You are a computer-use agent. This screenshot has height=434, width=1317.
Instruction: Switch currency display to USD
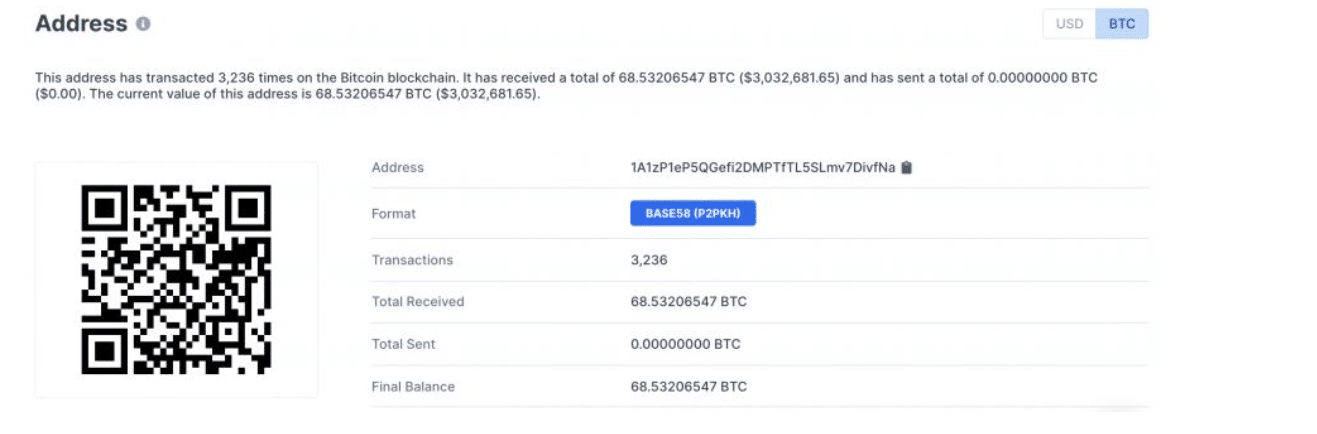coord(1069,24)
